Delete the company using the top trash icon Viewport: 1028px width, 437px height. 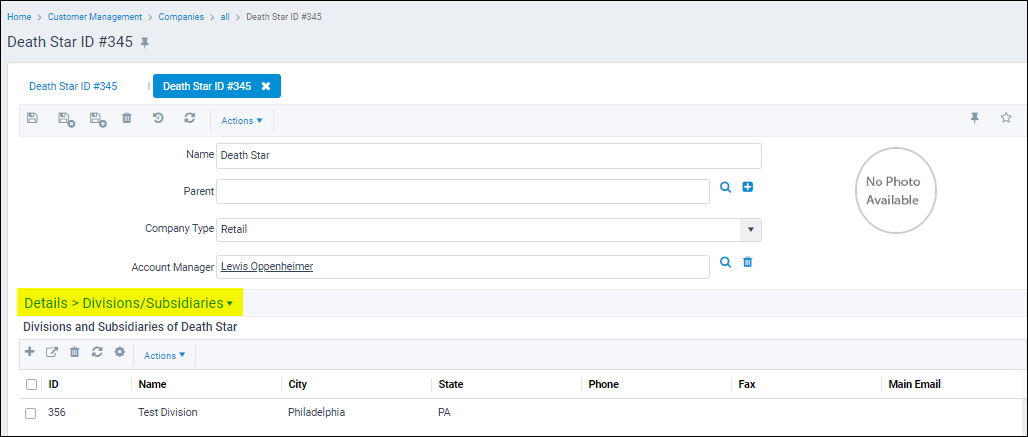pyautogui.click(x=127, y=118)
